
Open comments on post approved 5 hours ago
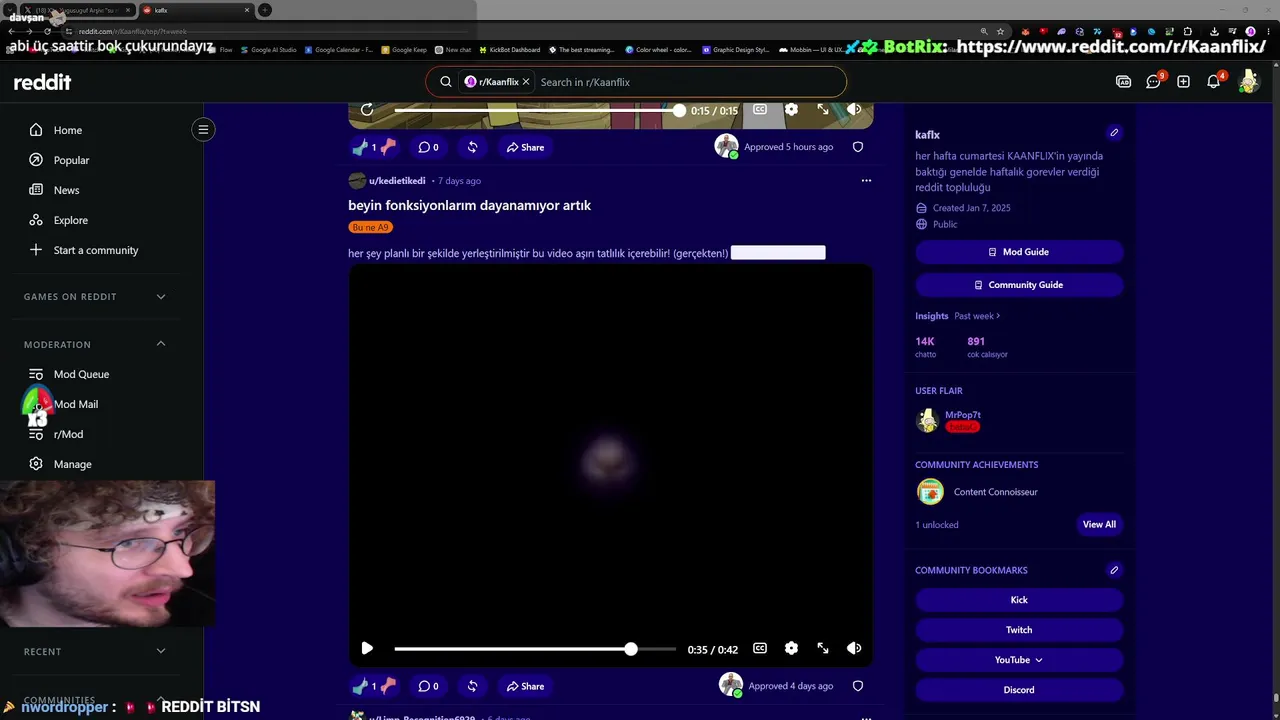pyautogui.click(x=428, y=147)
